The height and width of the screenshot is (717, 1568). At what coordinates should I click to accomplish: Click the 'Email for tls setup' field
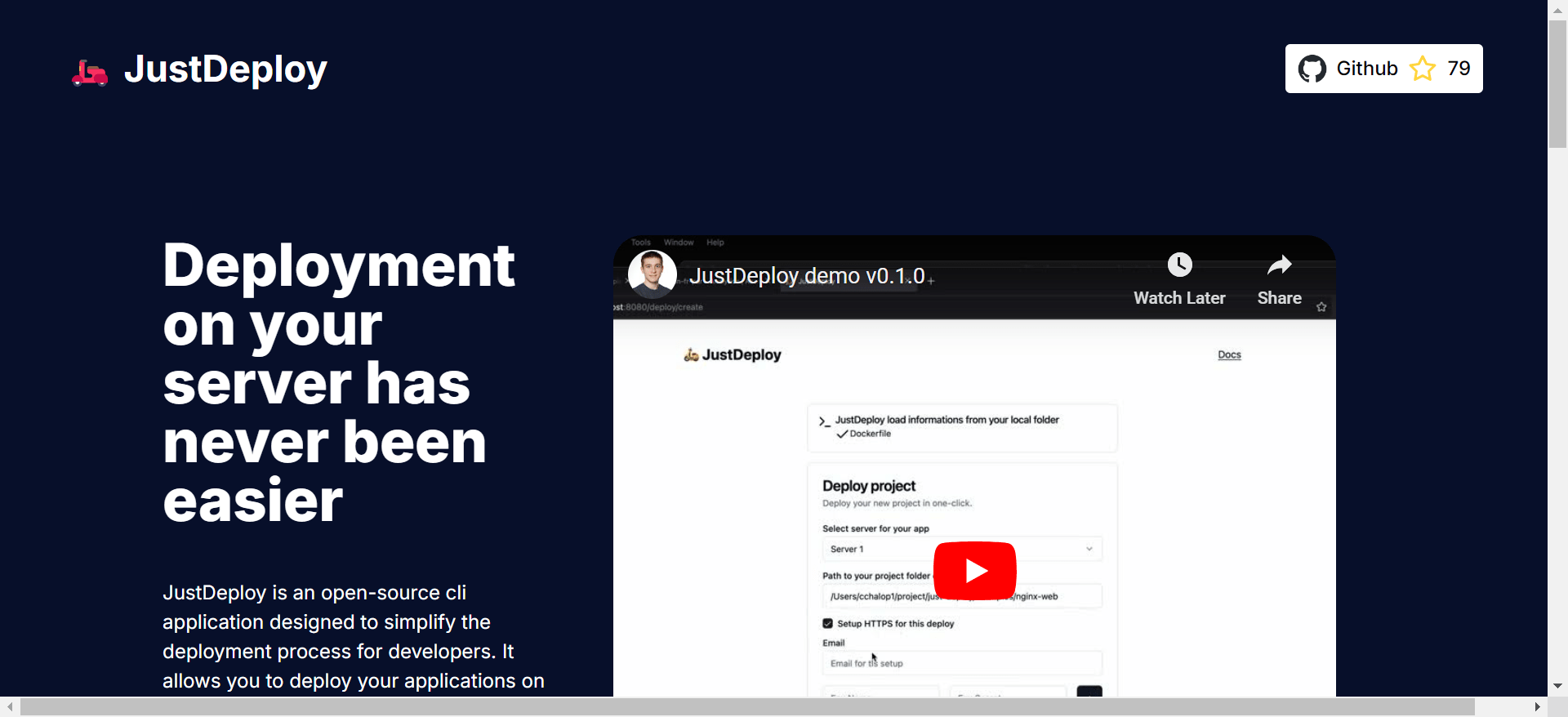coord(962,663)
